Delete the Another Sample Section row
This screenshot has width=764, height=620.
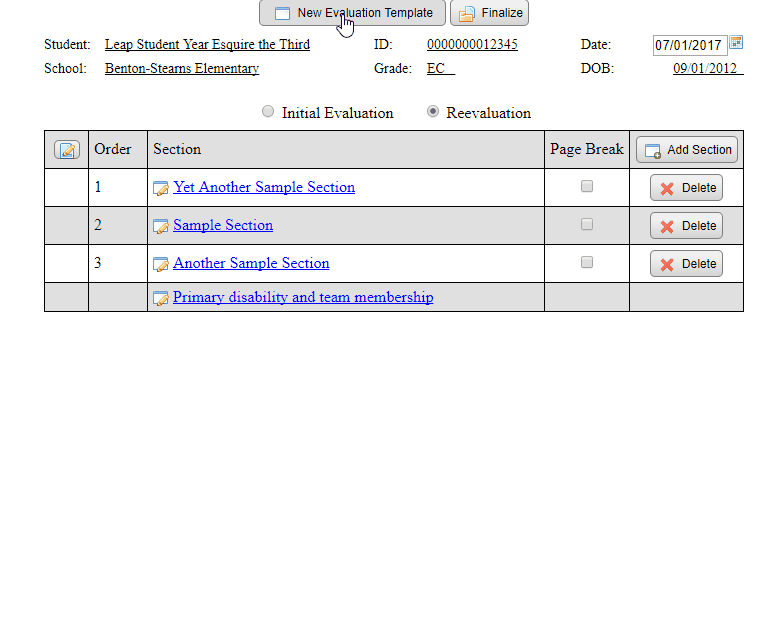686,264
